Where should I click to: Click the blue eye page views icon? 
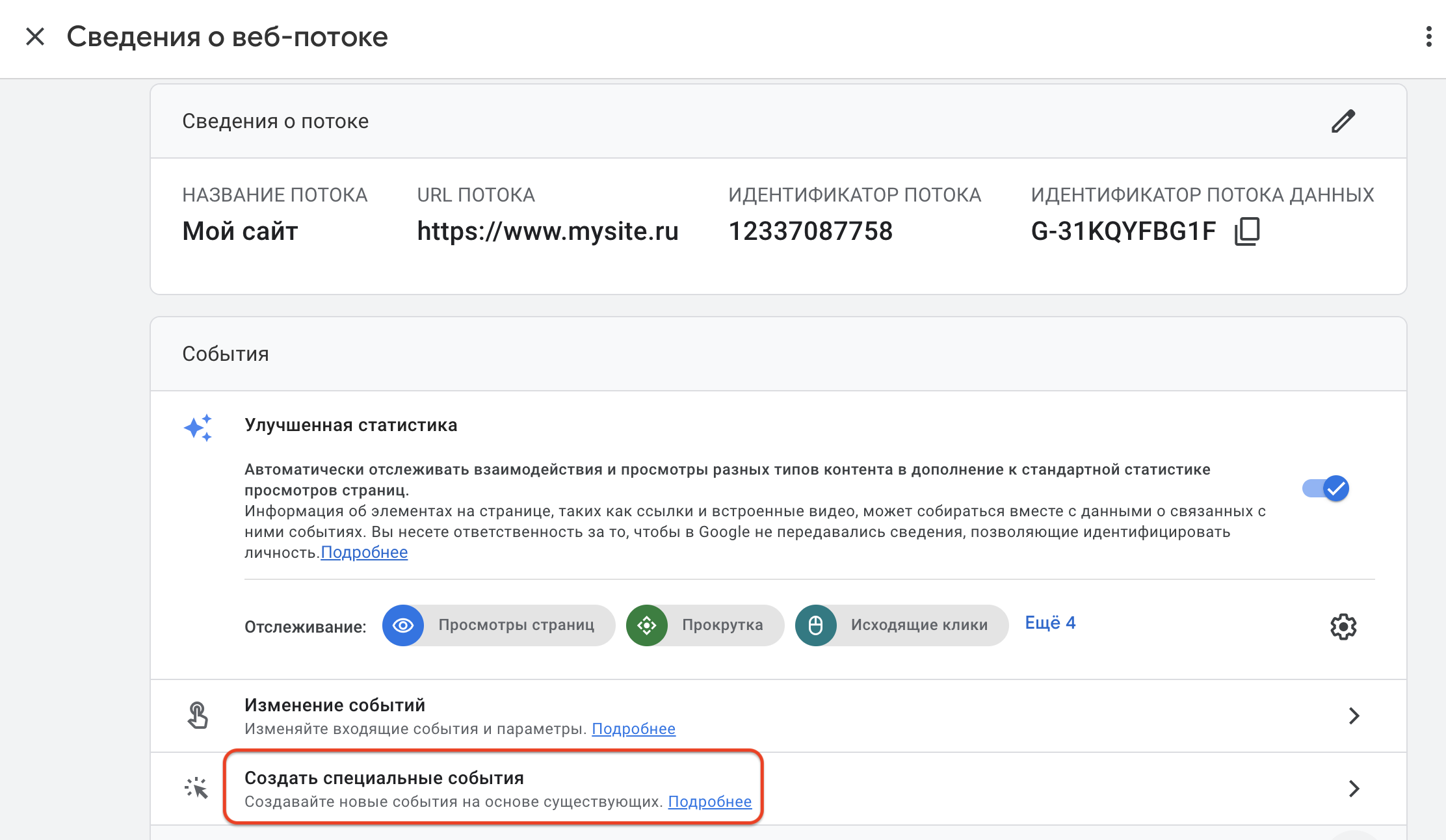[403, 625]
